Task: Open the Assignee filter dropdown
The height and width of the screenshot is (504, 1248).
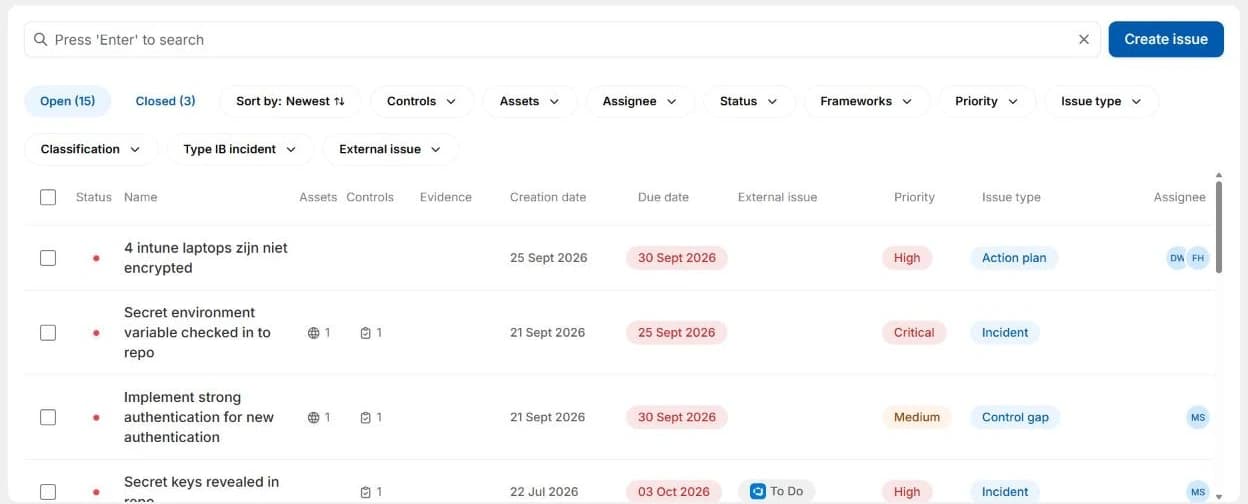Action: click(640, 101)
